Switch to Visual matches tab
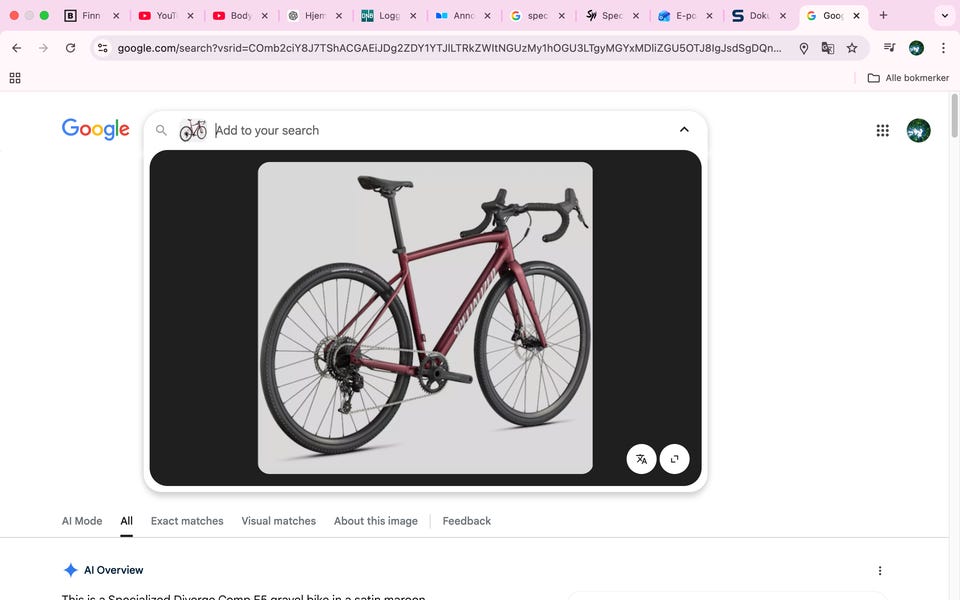 click(279, 521)
